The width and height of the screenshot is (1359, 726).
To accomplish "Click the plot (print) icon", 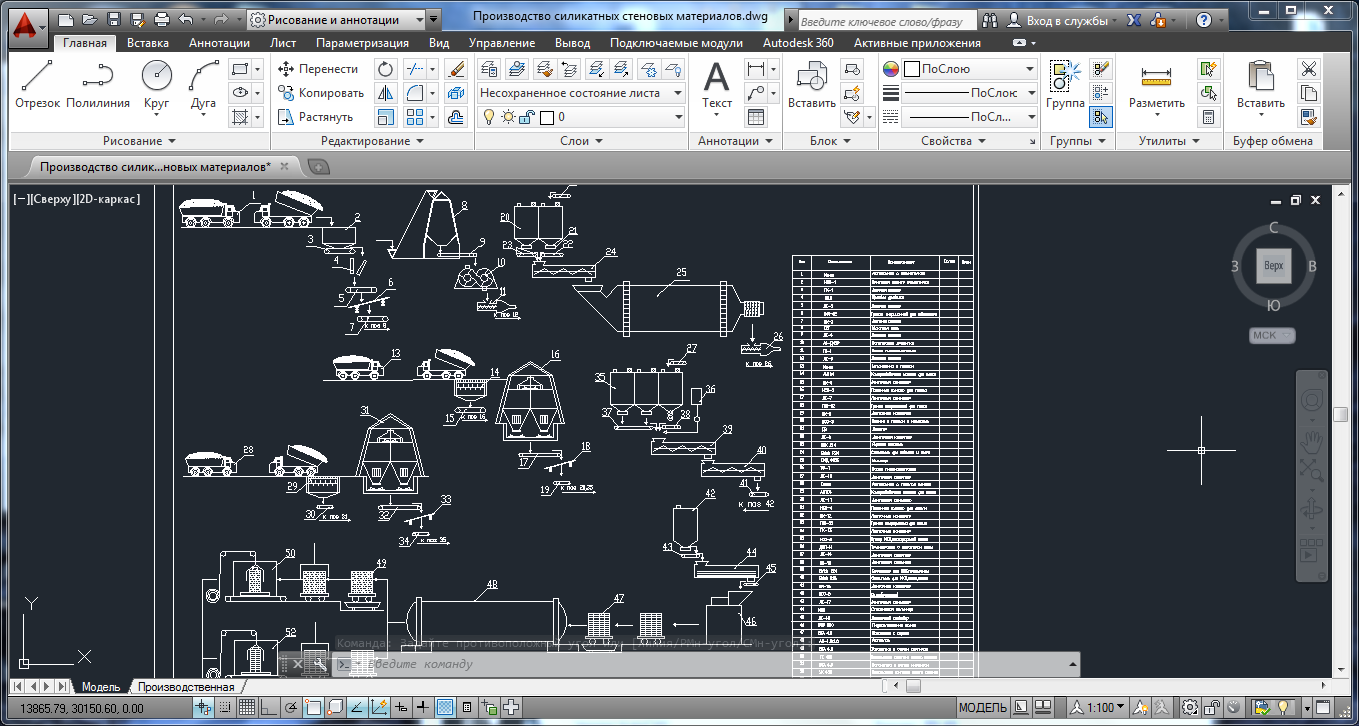I will (x=162, y=19).
